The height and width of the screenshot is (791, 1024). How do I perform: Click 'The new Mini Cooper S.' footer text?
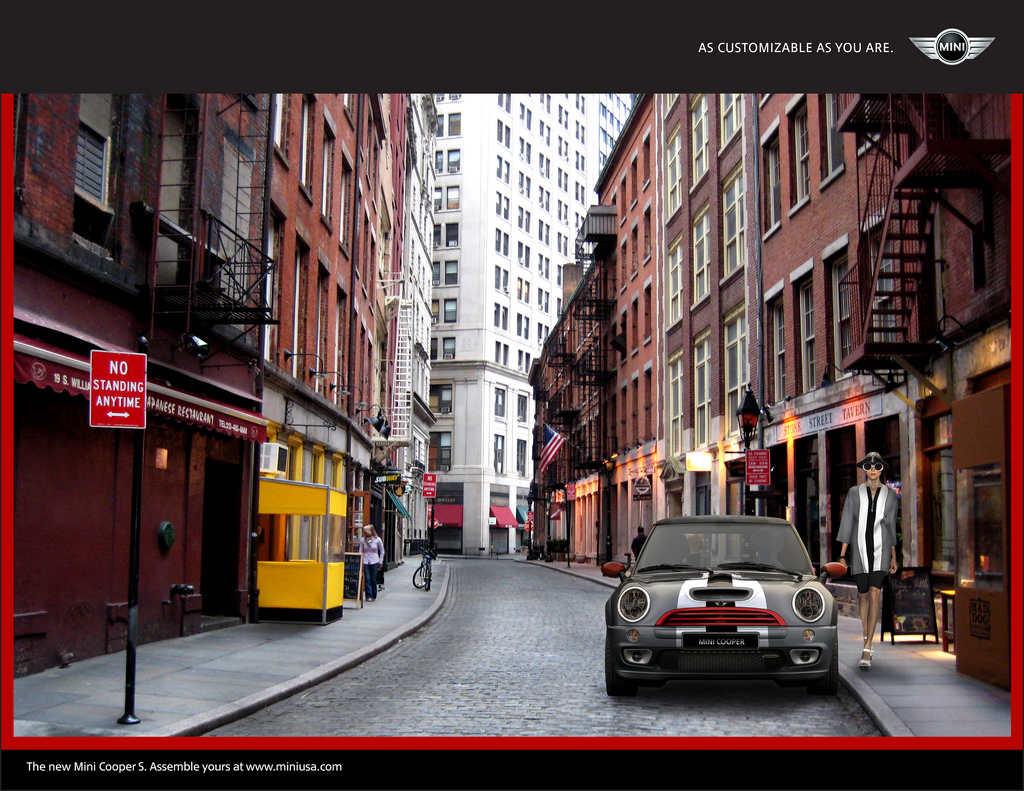click(86, 767)
